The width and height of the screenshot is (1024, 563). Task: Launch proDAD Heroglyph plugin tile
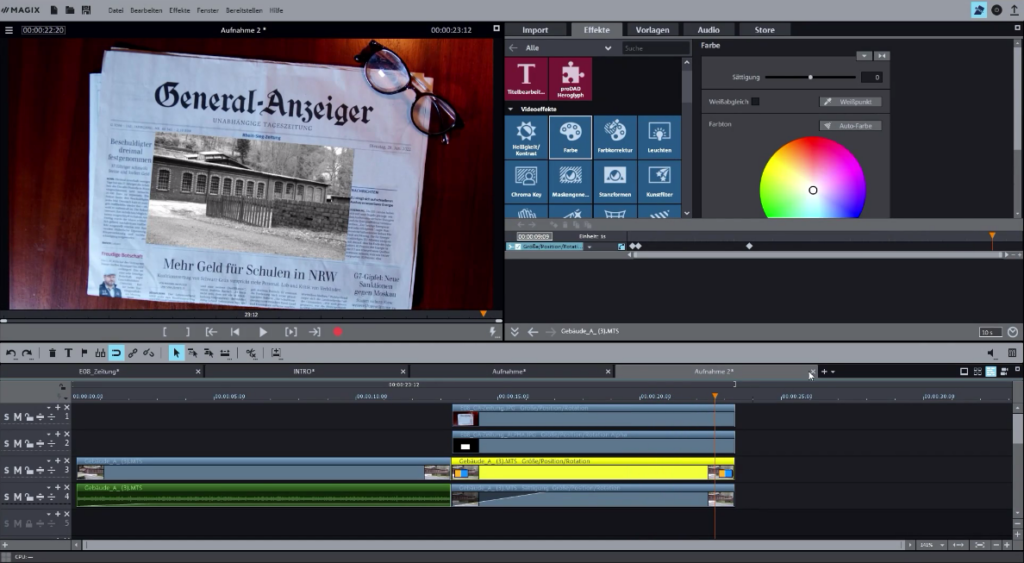571,79
